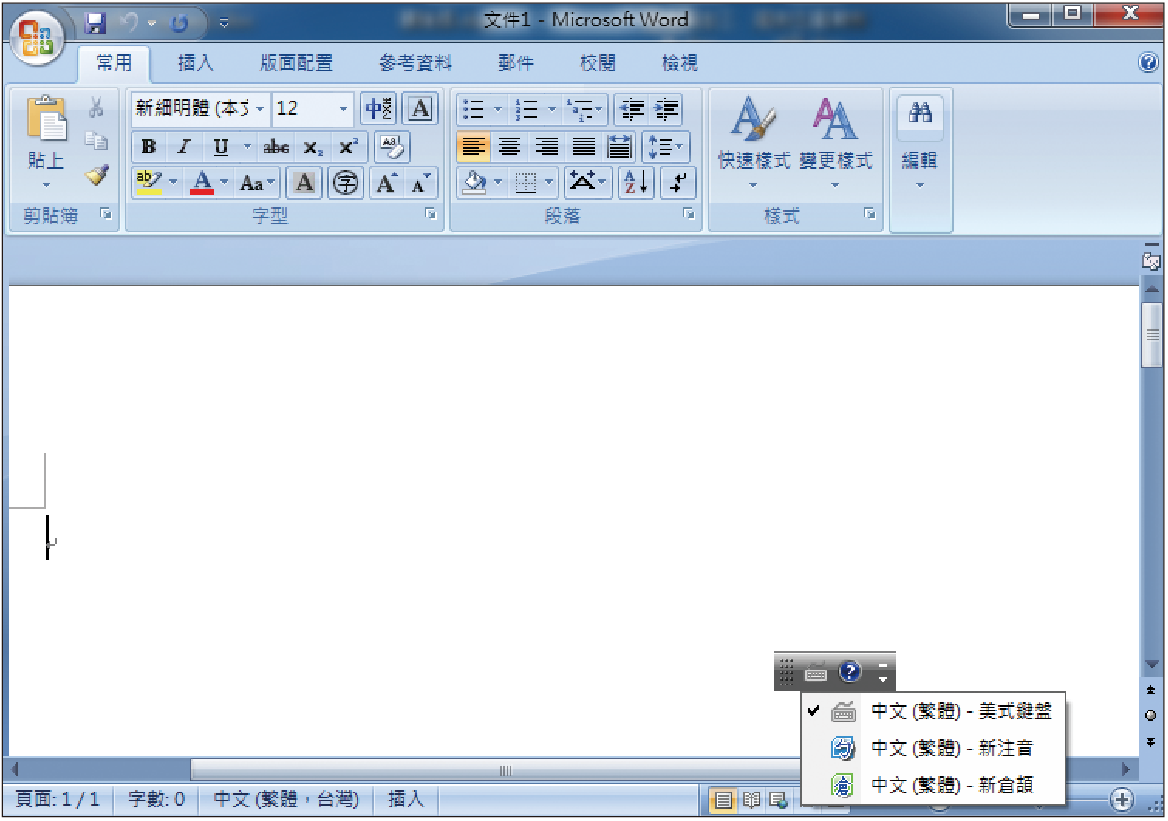1168x821 pixels.
Task: Click the horizontal scrollbar thumb
Action: [504, 770]
